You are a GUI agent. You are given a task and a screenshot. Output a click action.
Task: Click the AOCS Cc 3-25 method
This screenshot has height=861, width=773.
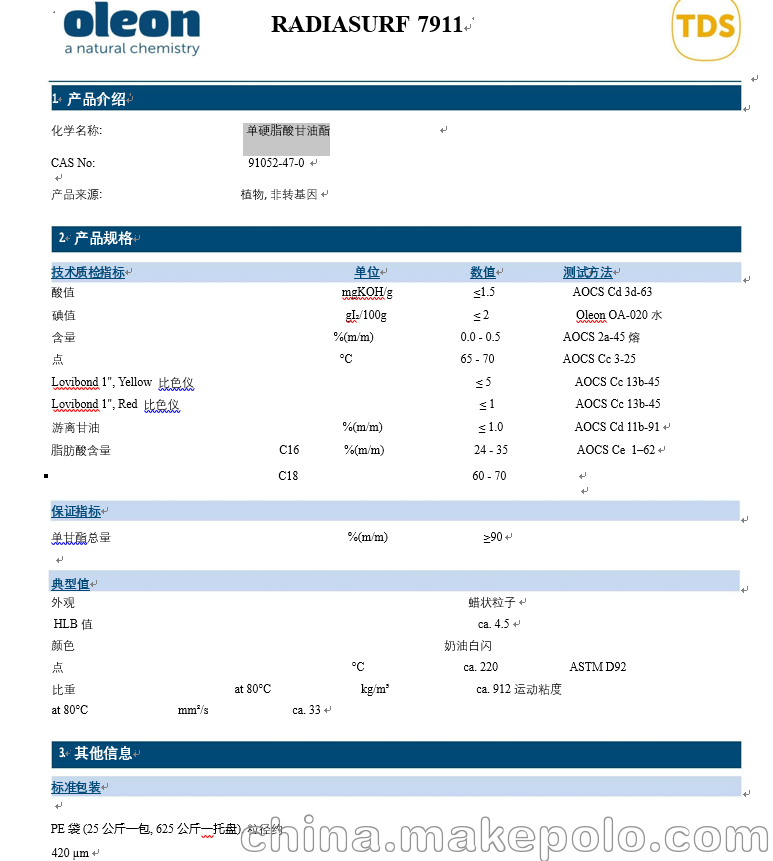click(x=599, y=359)
